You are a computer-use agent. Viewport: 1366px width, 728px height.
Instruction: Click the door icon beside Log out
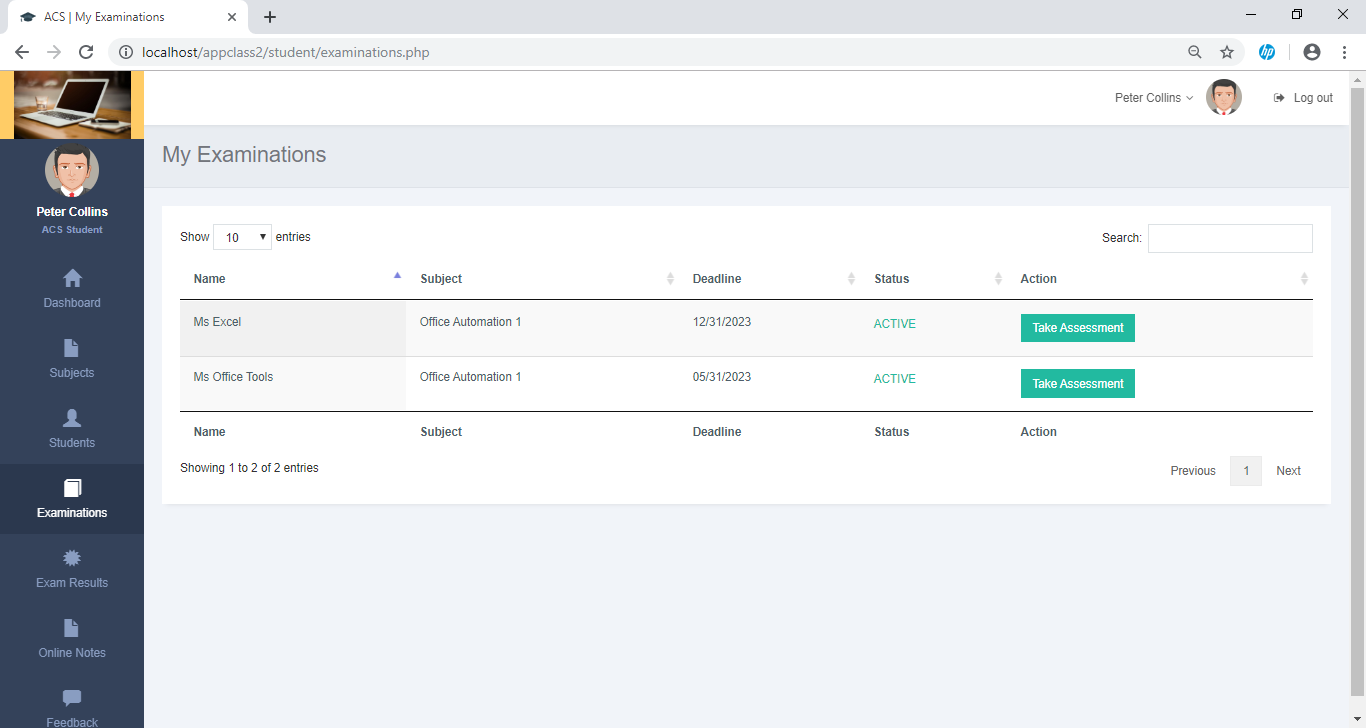click(x=1278, y=97)
